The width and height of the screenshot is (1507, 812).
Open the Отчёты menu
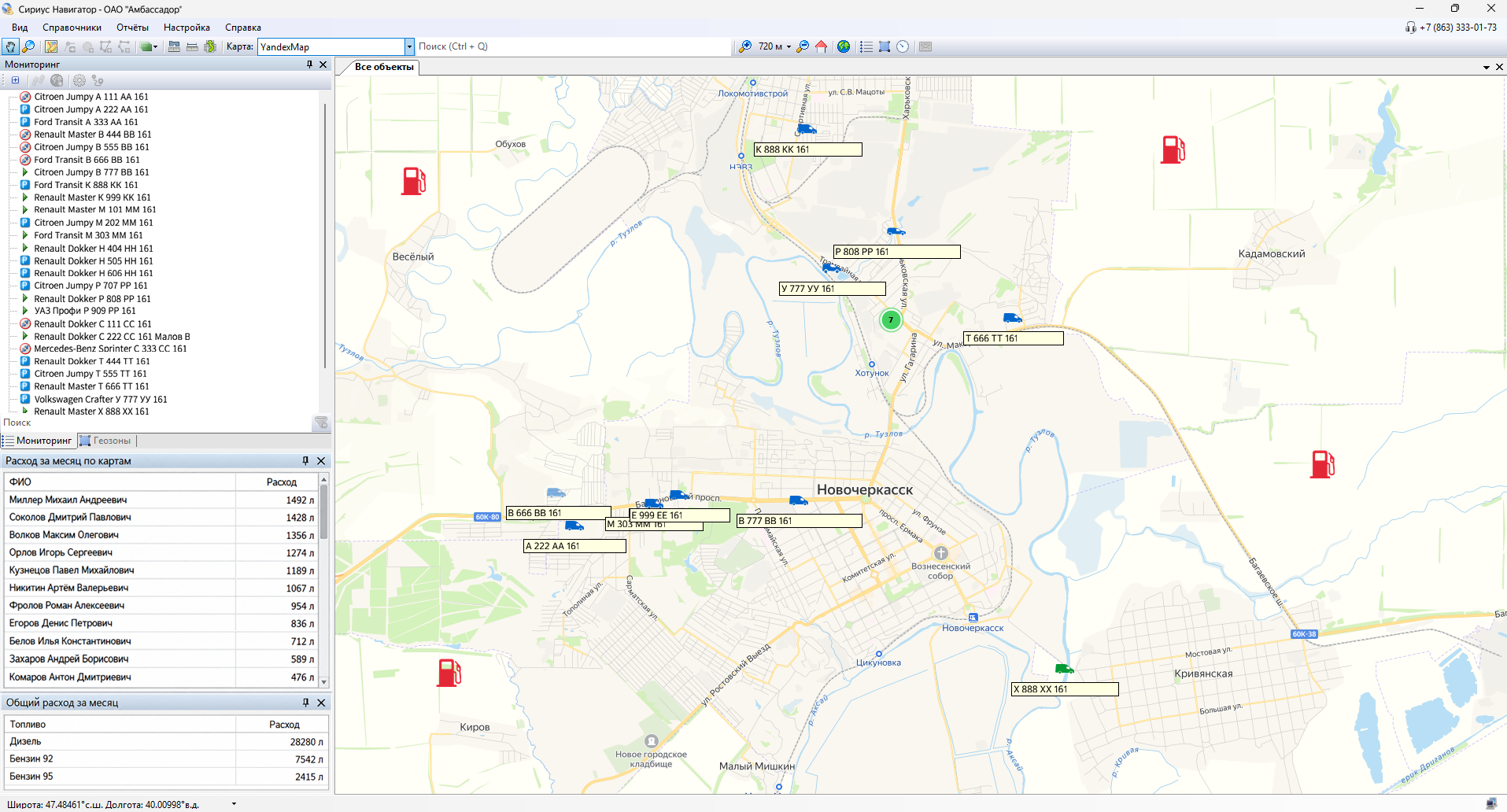[x=132, y=28]
